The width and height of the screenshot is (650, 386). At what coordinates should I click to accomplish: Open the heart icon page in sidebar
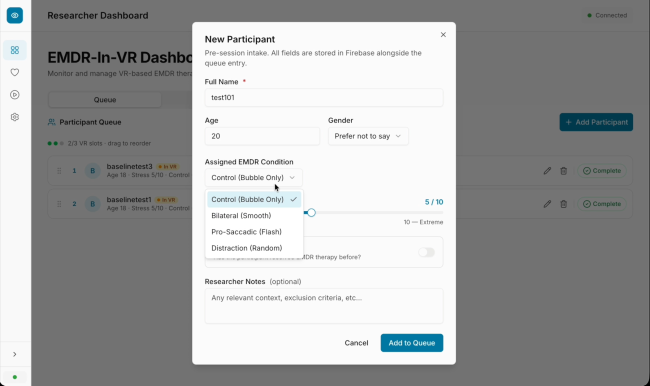[15, 73]
